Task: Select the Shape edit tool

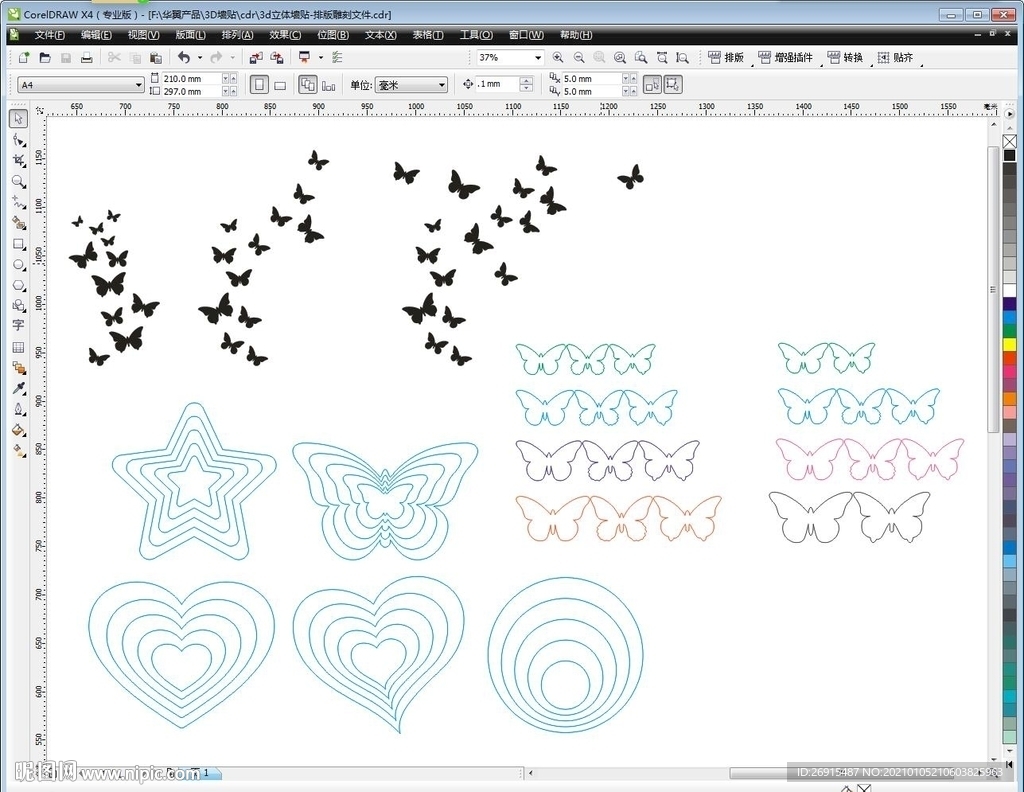Action: (x=19, y=140)
